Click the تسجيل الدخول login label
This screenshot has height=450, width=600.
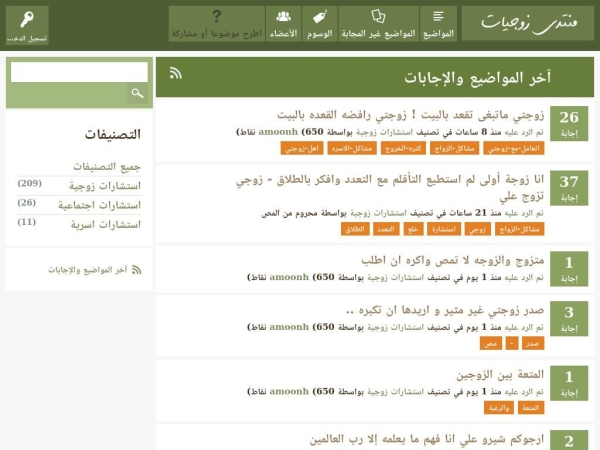click(x=27, y=39)
